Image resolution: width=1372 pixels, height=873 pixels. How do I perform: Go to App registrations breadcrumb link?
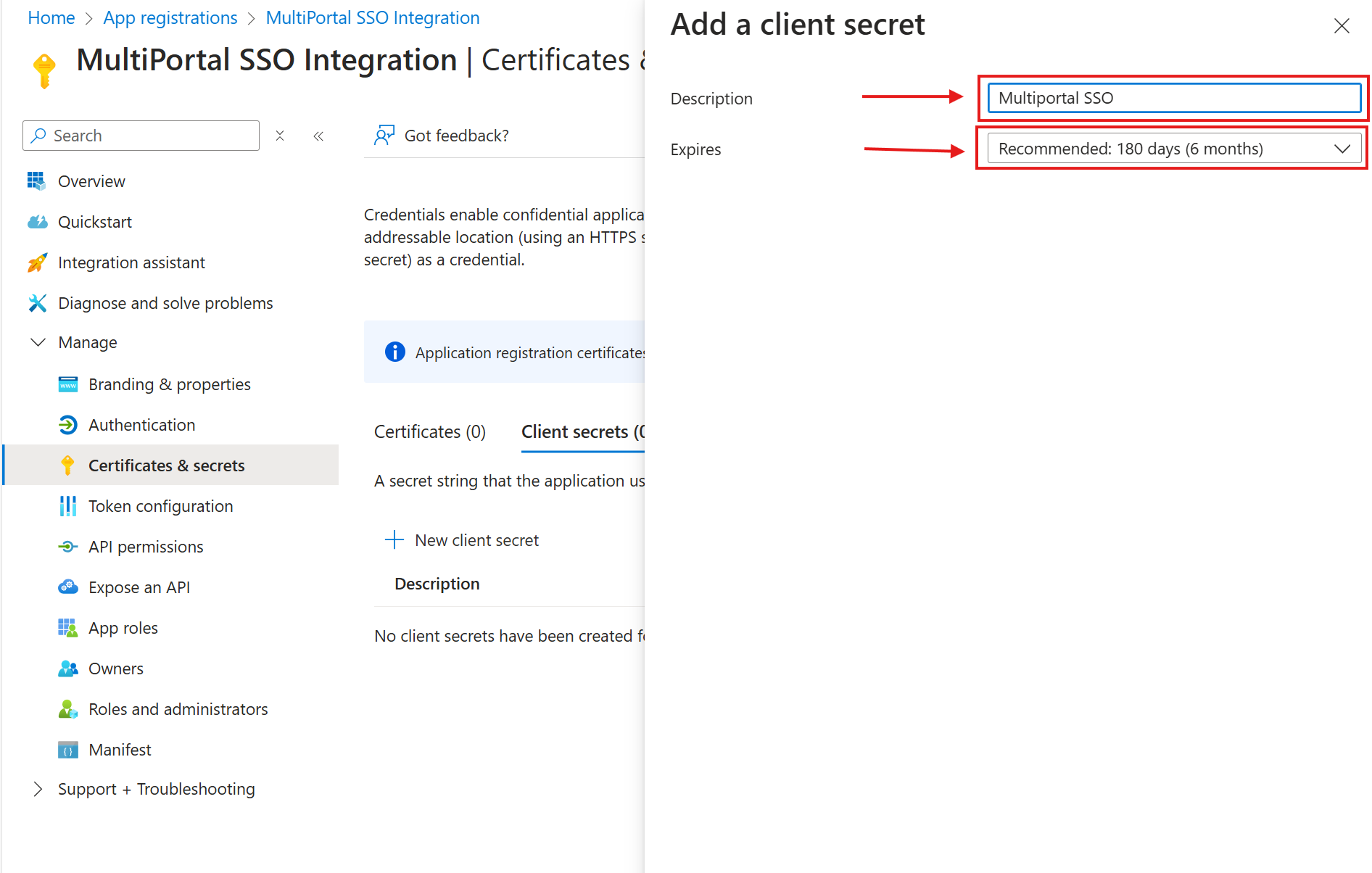[x=170, y=17]
